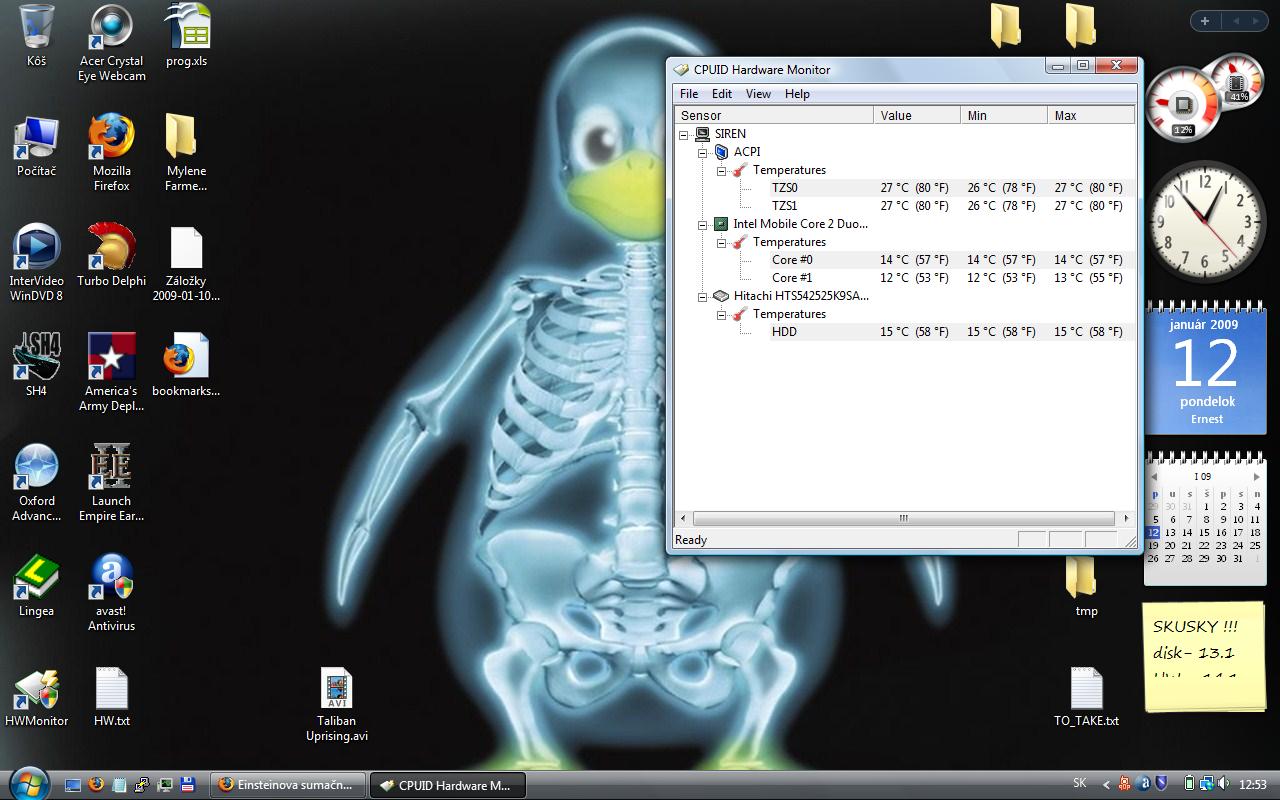Select the HDD temperature row
This screenshot has height=800, width=1280.
point(951,332)
